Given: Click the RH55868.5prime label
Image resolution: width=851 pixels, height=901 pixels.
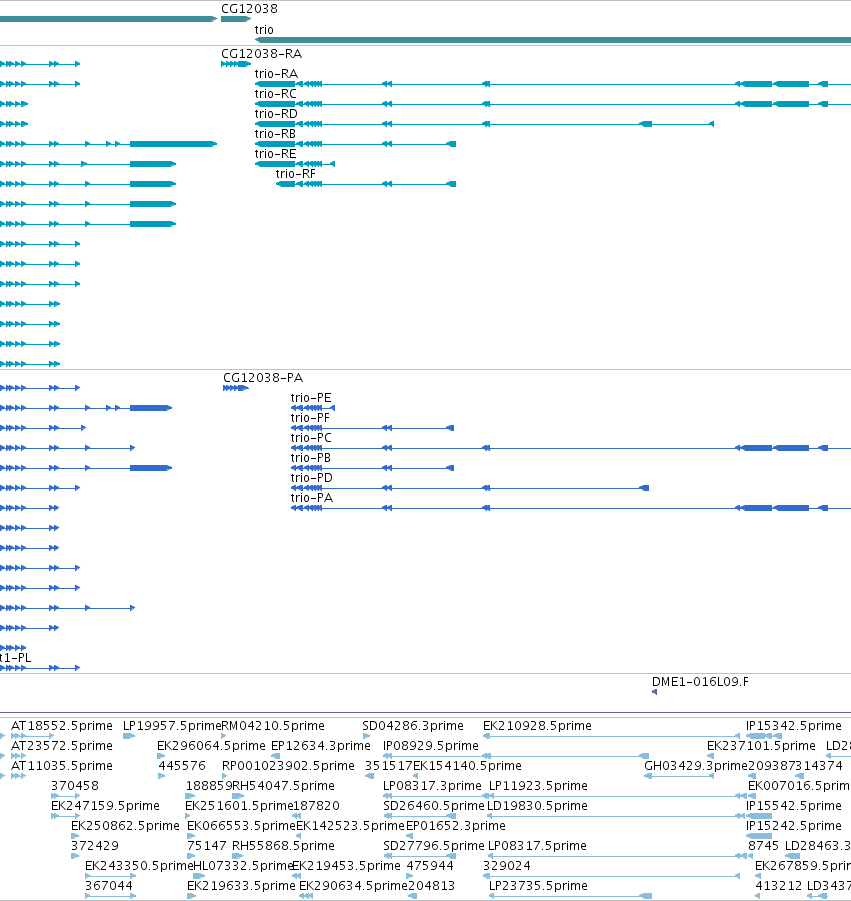Looking at the screenshot, I should coord(283,846).
